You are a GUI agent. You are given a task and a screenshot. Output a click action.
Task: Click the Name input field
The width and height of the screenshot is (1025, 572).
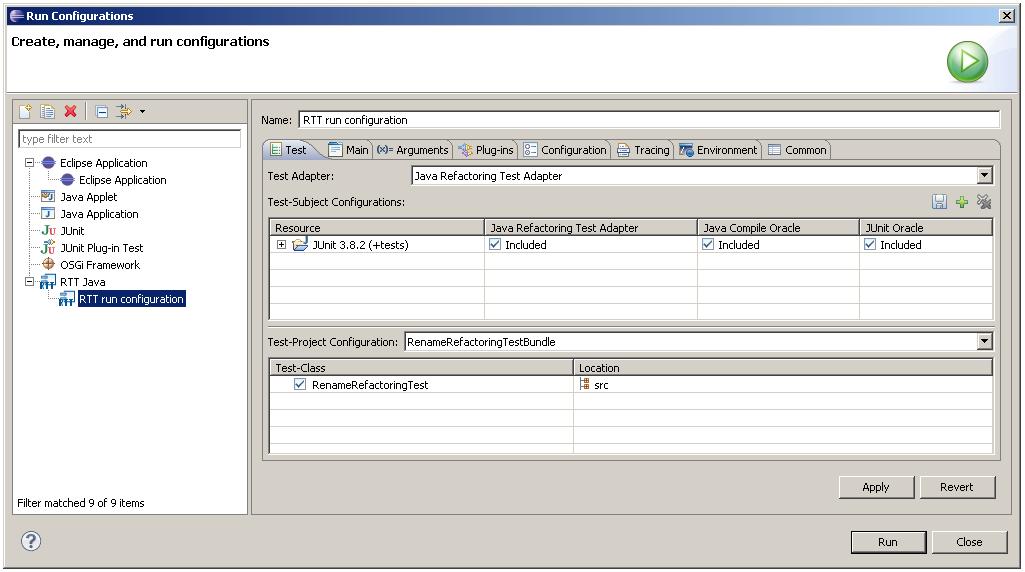(x=648, y=120)
